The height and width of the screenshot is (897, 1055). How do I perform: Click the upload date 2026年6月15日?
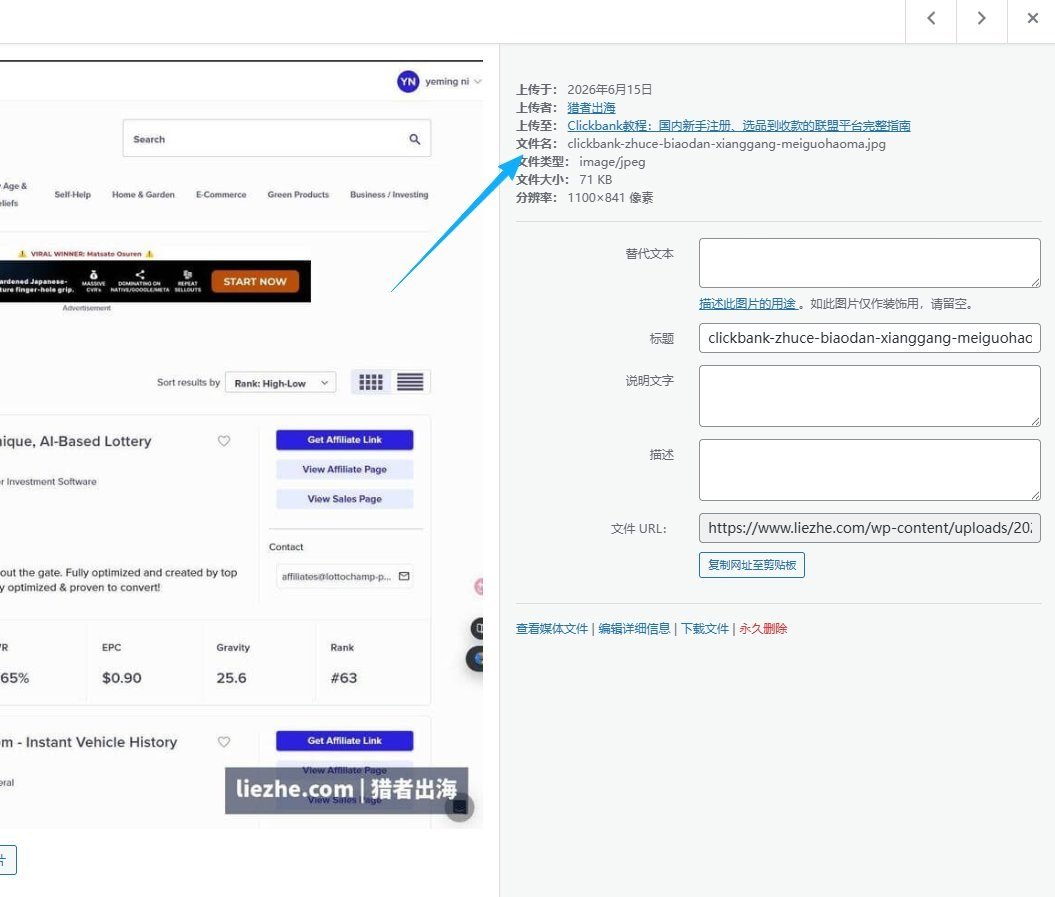(610, 89)
